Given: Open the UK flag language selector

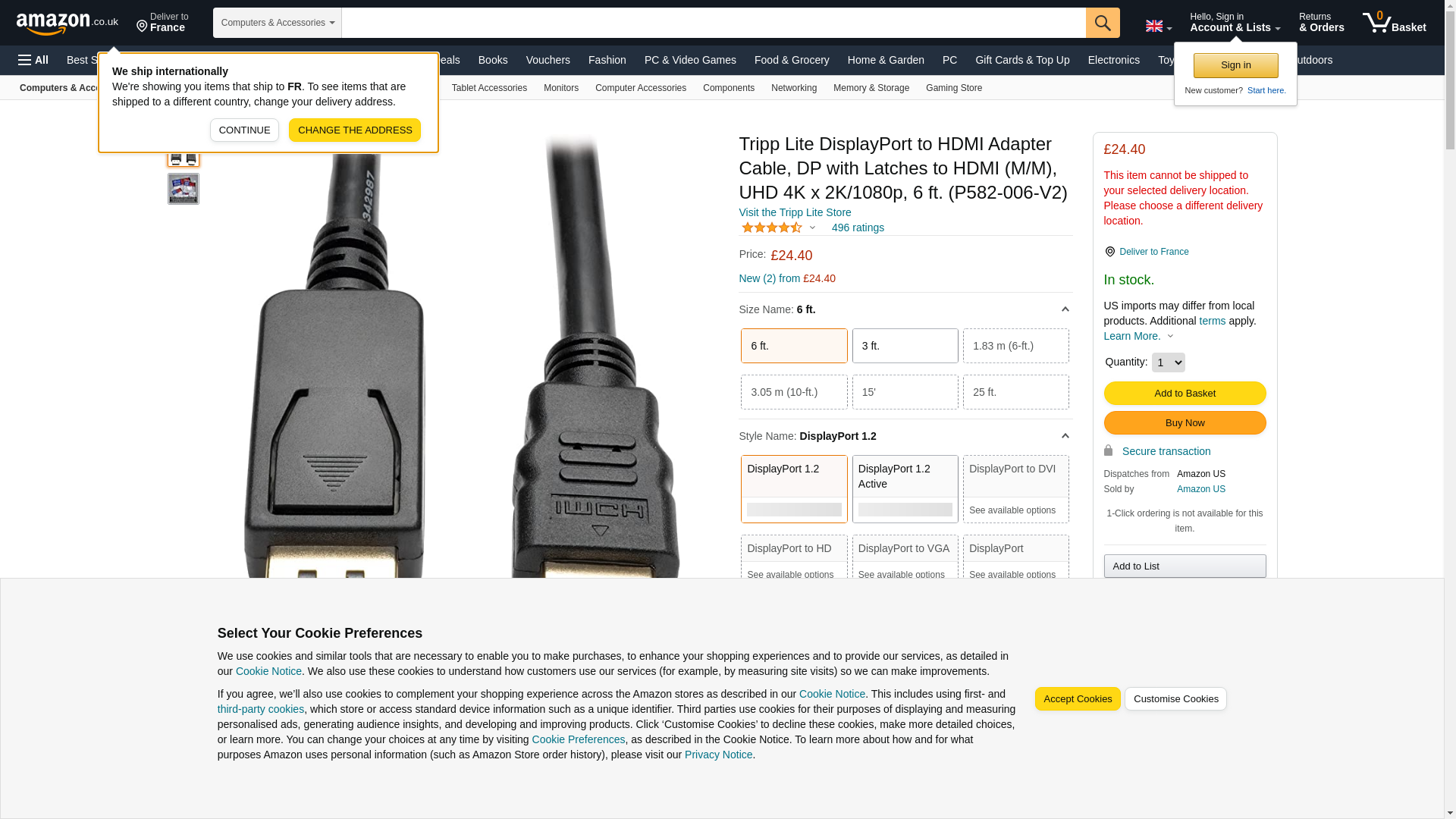Looking at the screenshot, I should tap(1158, 26).
